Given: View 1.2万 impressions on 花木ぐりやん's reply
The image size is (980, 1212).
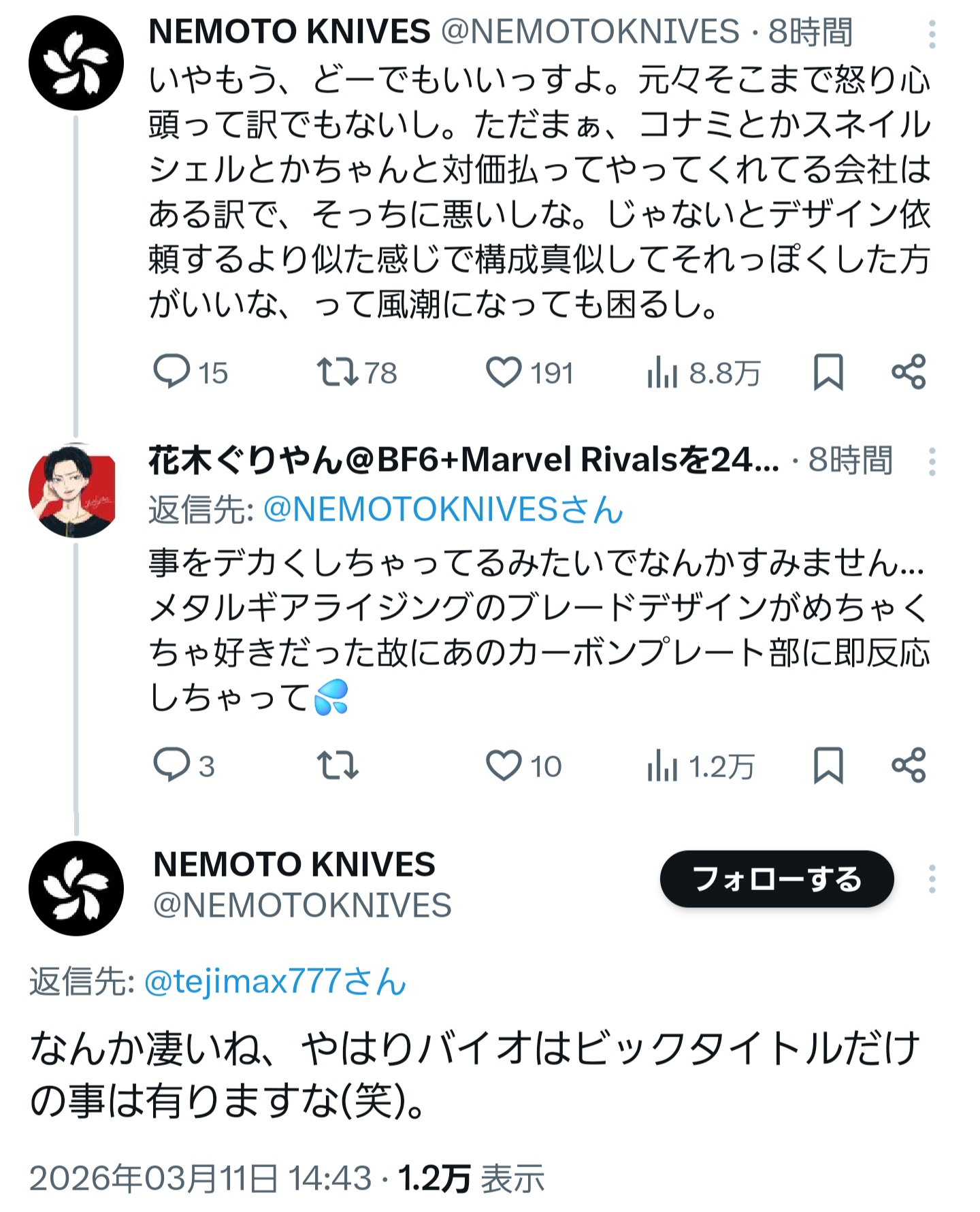Looking at the screenshot, I should point(663,766).
